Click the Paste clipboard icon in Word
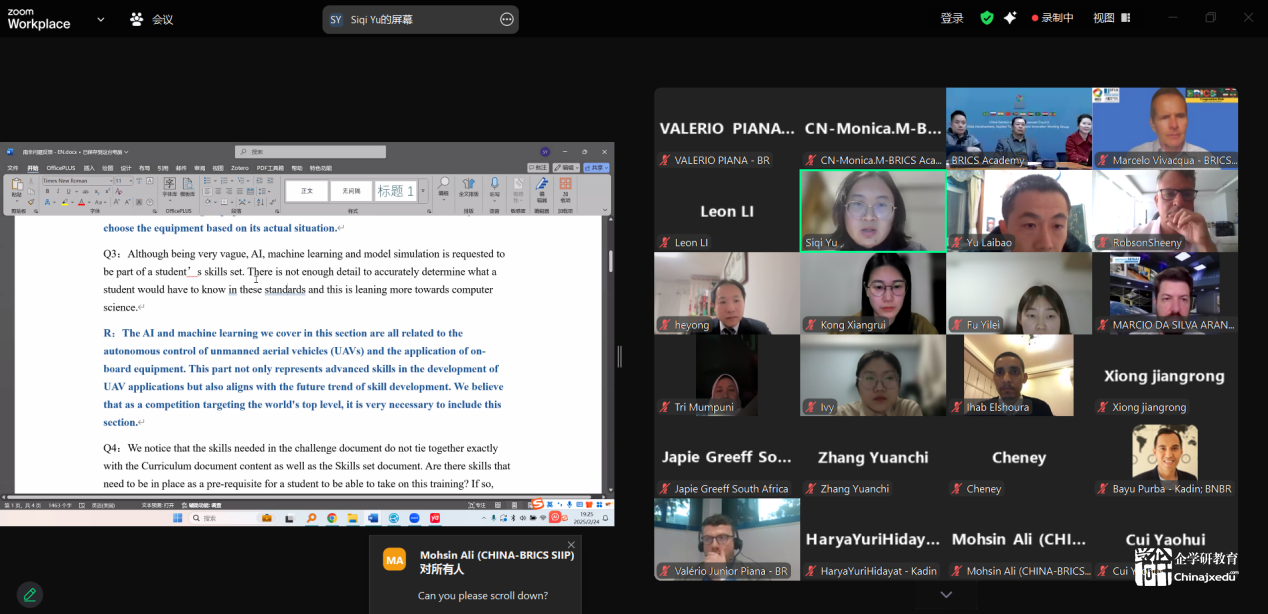This screenshot has height=614, width=1268. click(17, 185)
